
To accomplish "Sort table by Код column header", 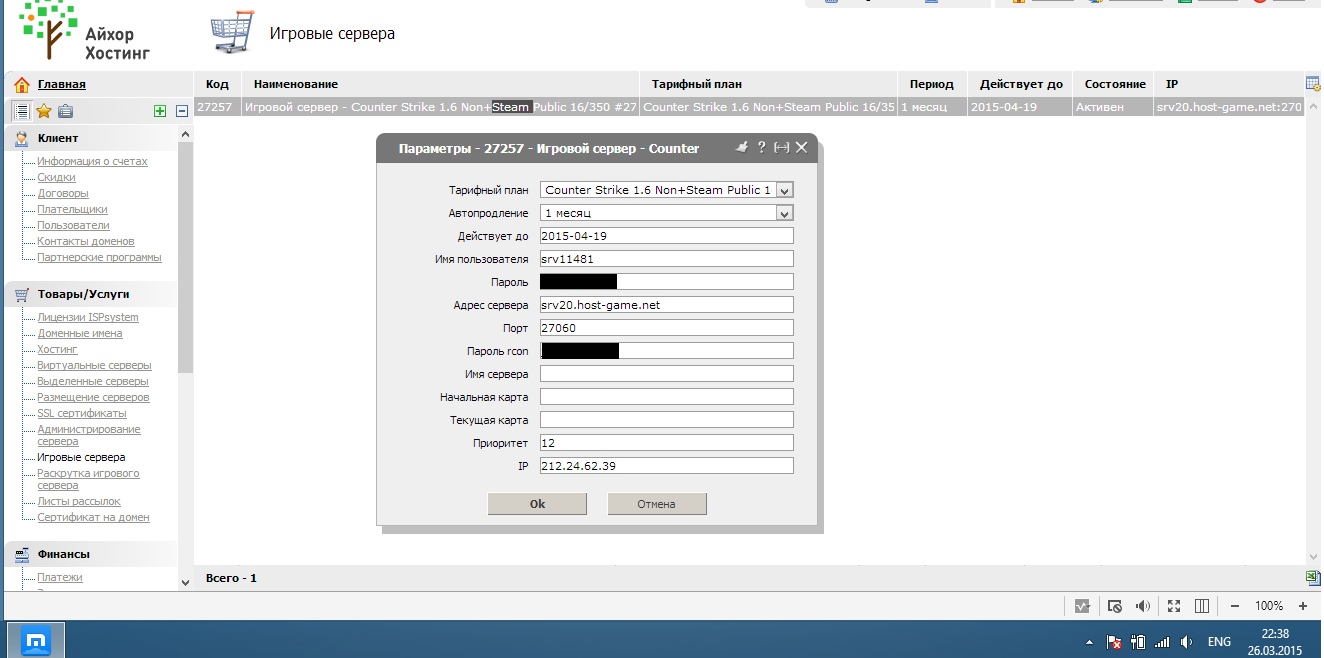I will [217, 84].
